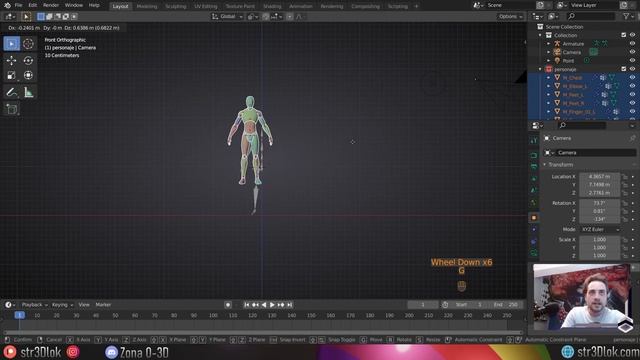This screenshot has width=640, height=360.
Task: Uncheck the Collection exclude checkbox
Action: tap(624, 35)
